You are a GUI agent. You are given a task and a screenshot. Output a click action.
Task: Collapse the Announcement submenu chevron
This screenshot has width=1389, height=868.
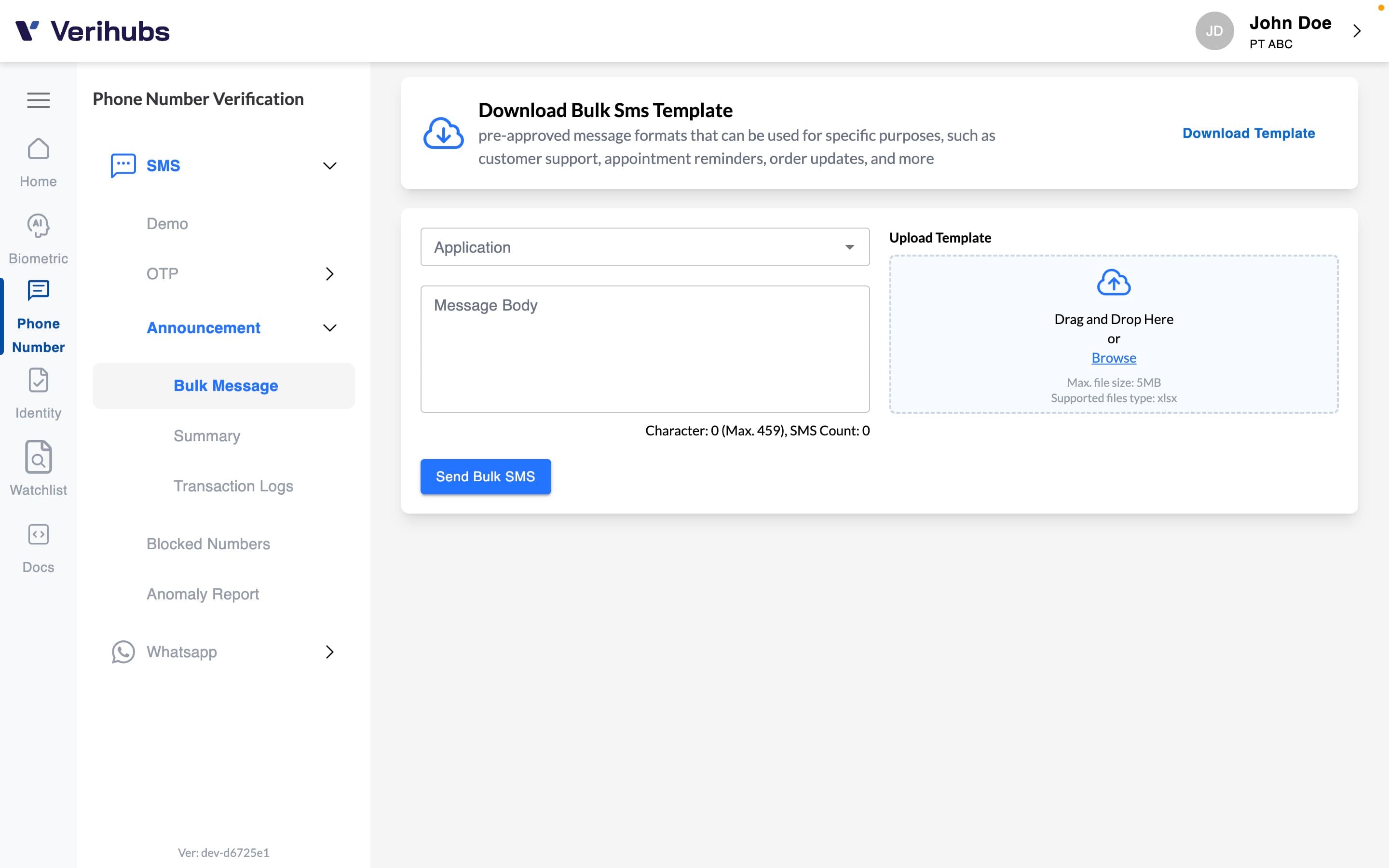point(329,328)
